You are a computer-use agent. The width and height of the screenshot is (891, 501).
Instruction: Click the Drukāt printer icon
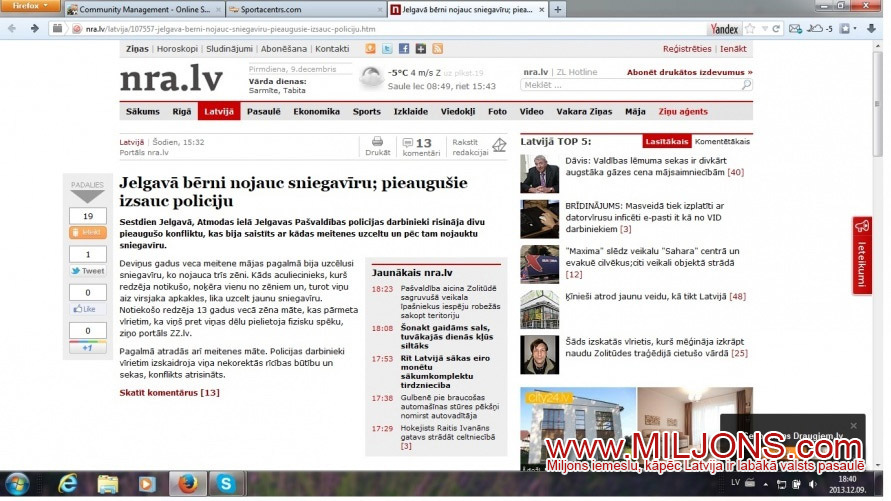377,142
